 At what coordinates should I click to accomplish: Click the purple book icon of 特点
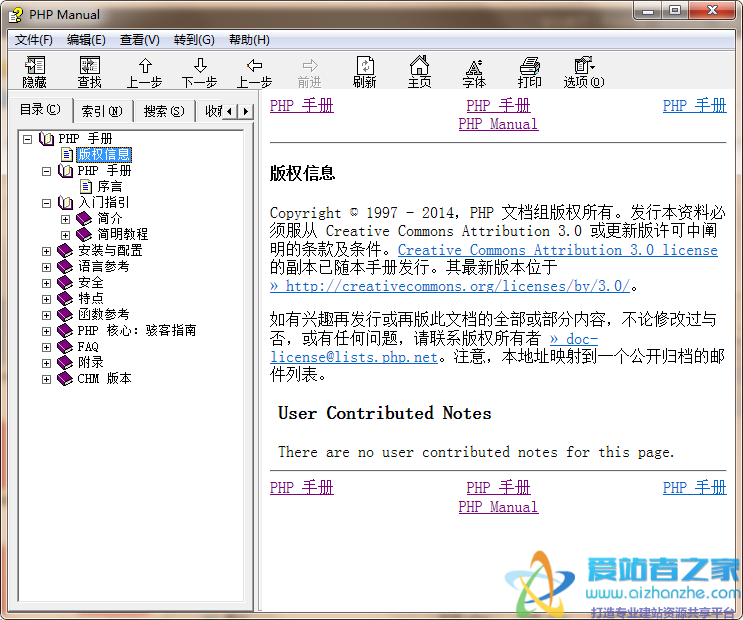point(65,299)
